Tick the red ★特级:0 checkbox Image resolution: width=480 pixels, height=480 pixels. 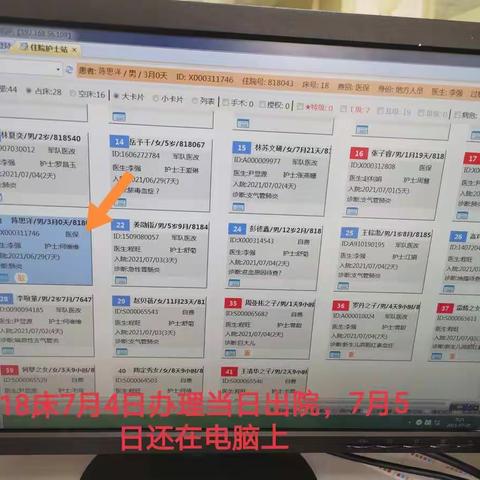tap(300, 106)
